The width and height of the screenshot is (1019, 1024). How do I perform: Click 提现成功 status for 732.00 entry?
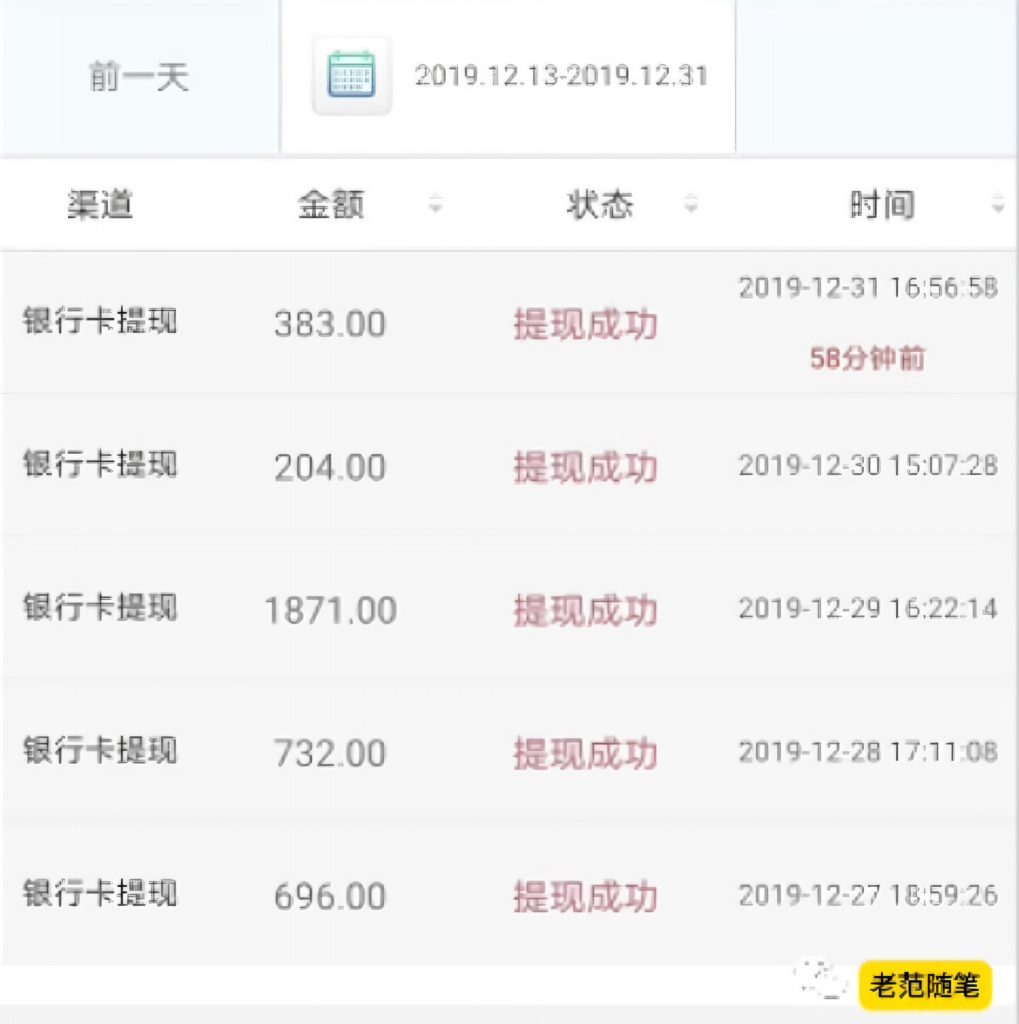click(x=585, y=753)
